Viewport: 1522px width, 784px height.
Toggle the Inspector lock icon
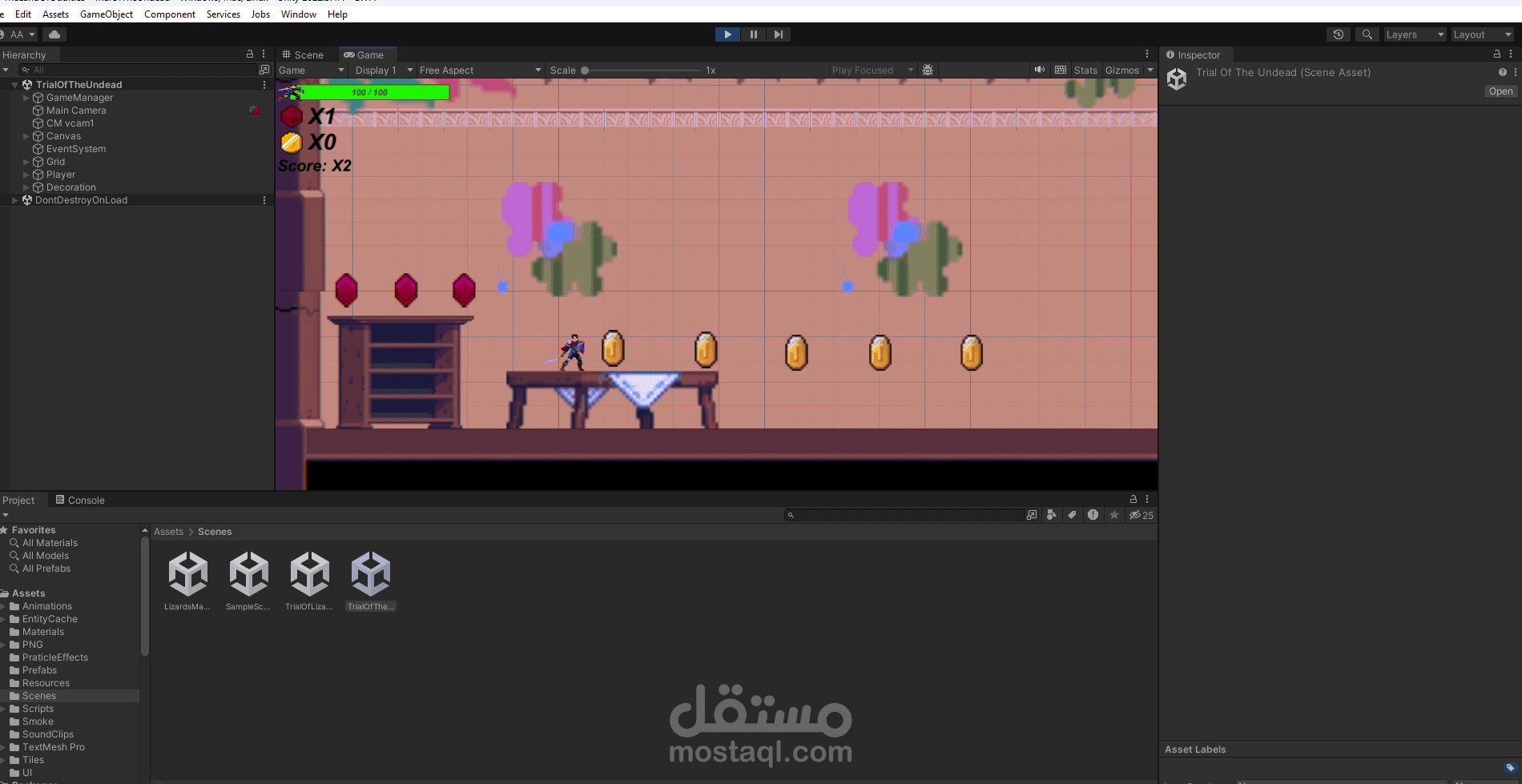click(x=1496, y=54)
